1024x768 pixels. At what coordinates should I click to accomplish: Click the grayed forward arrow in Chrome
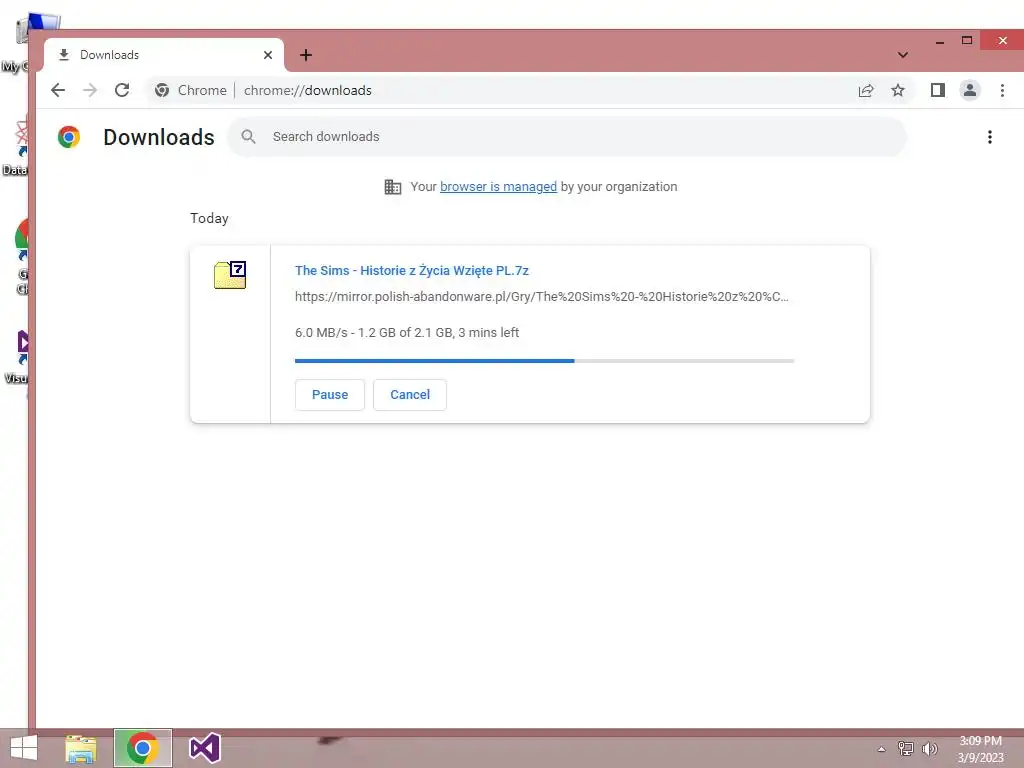90,90
